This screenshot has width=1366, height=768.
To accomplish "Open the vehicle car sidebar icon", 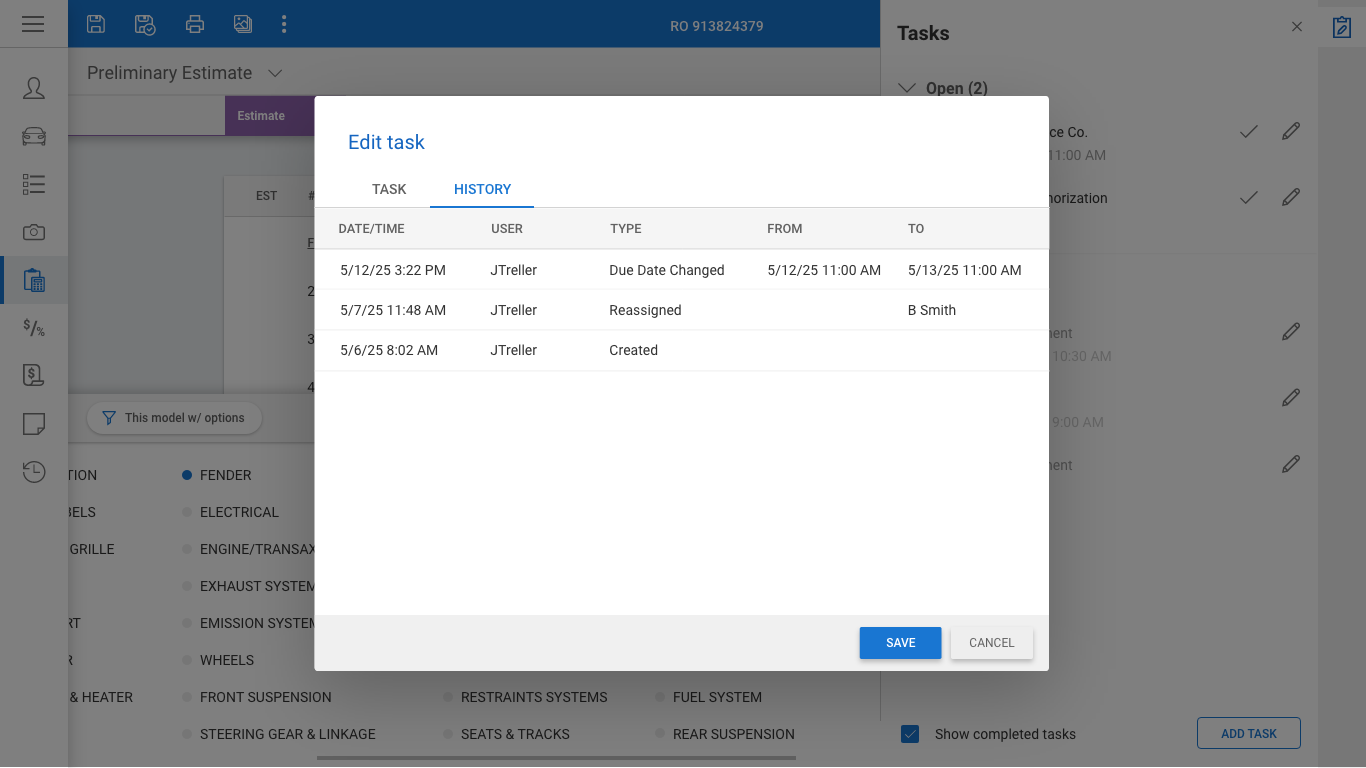I will pyautogui.click(x=34, y=136).
